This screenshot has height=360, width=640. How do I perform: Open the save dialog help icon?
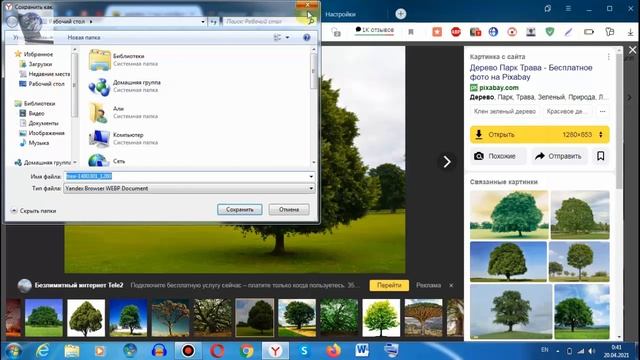[x=307, y=38]
